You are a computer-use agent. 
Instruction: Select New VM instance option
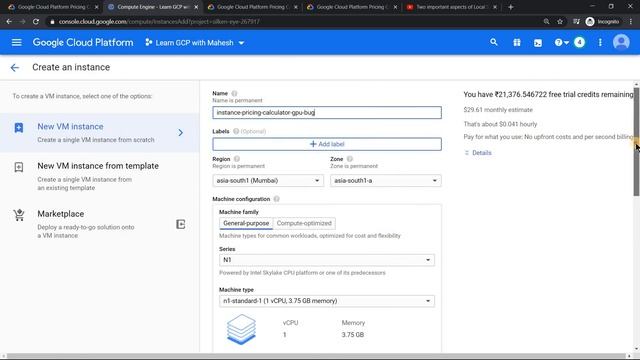(x=100, y=133)
